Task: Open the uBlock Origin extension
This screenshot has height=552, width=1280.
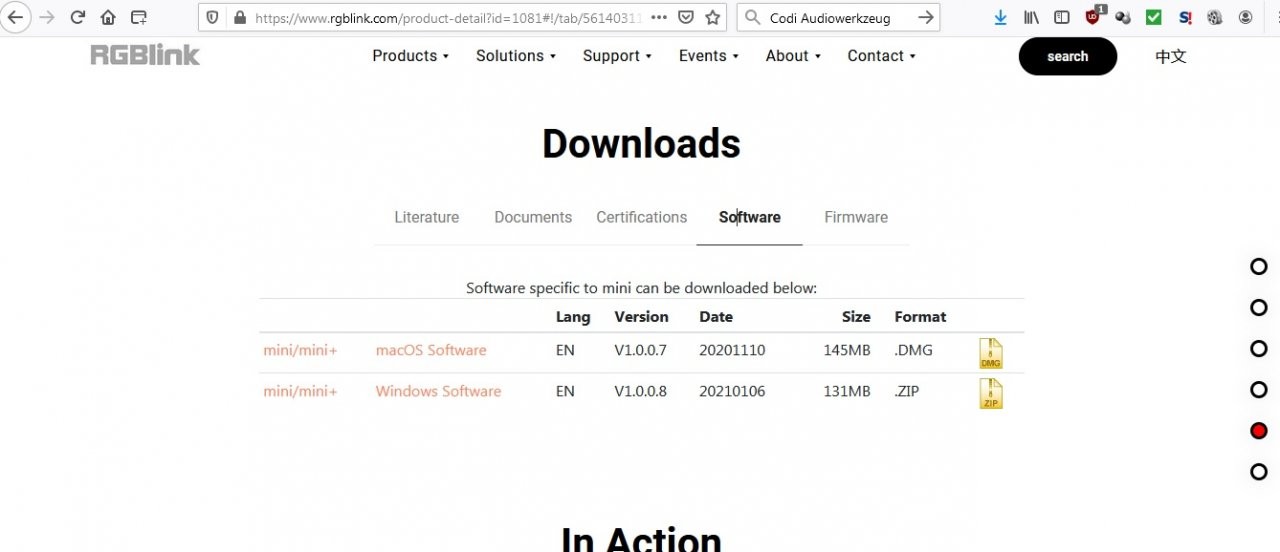Action: tap(1094, 16)
